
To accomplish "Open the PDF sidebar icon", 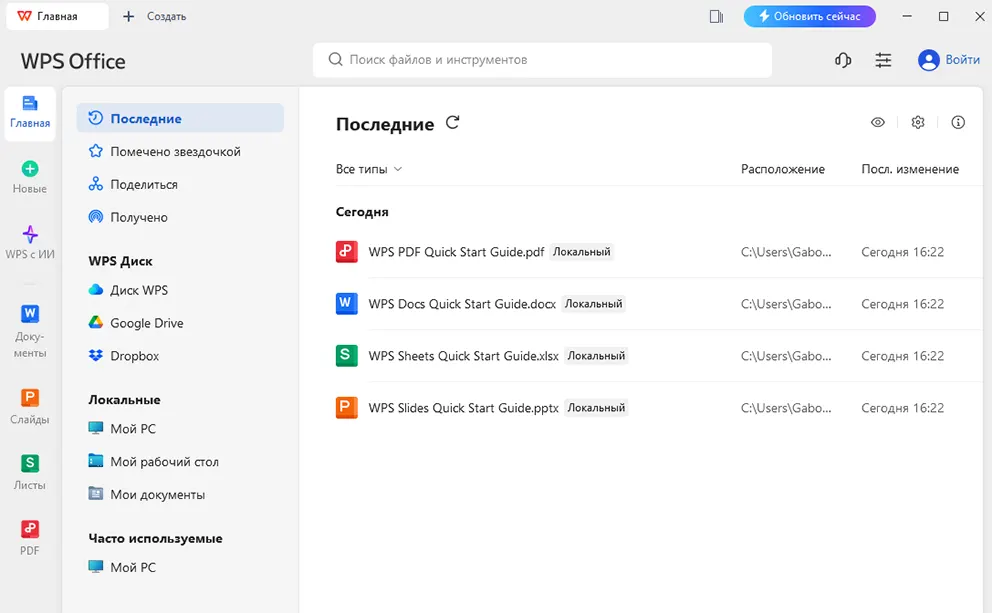I will pos(30,537).
